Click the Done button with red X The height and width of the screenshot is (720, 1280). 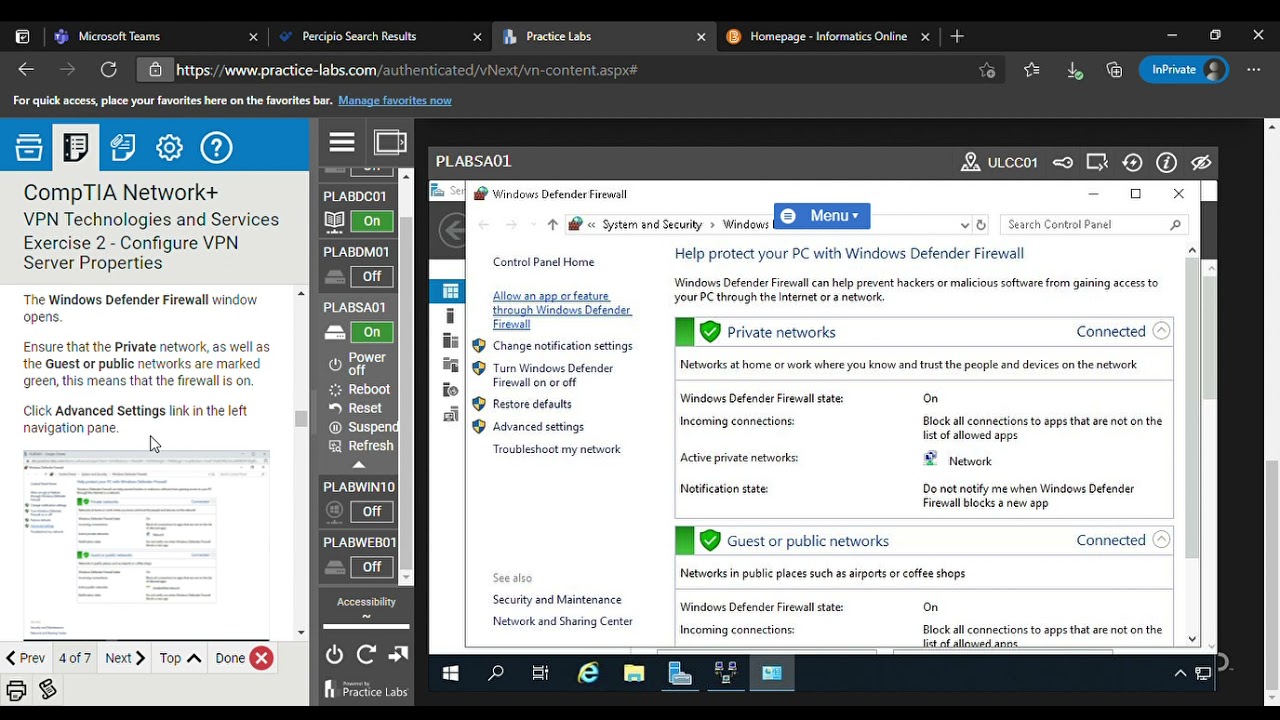tap(243, 658)
